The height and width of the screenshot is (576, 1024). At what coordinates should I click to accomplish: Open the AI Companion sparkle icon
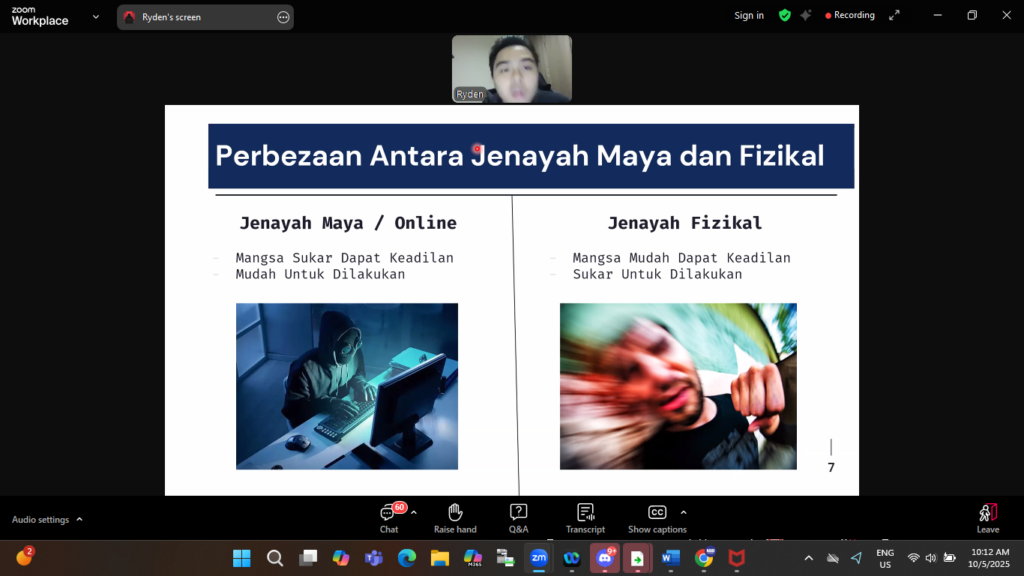tap(806, 16)
